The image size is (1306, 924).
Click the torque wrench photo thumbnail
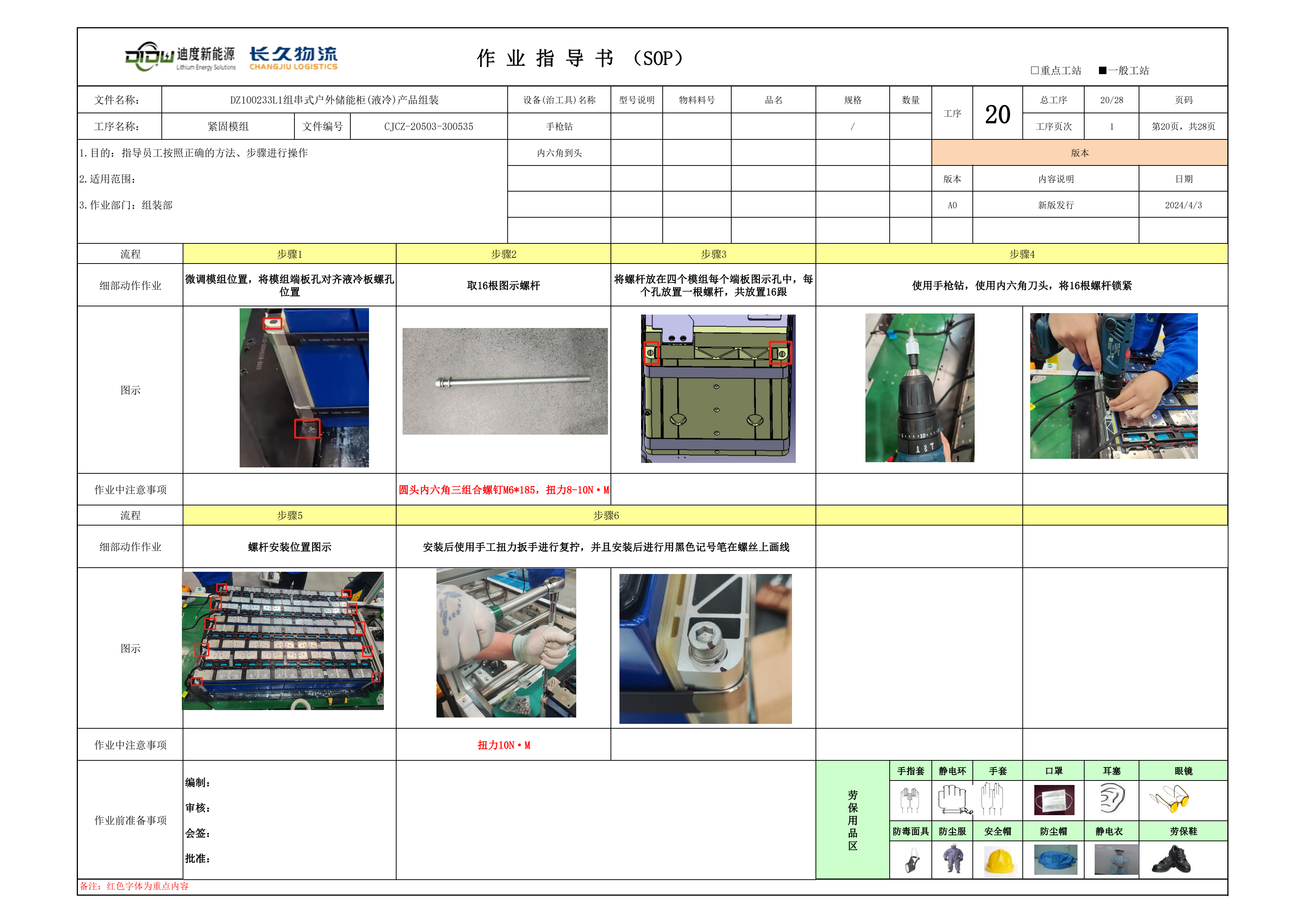tap(506, 643)
